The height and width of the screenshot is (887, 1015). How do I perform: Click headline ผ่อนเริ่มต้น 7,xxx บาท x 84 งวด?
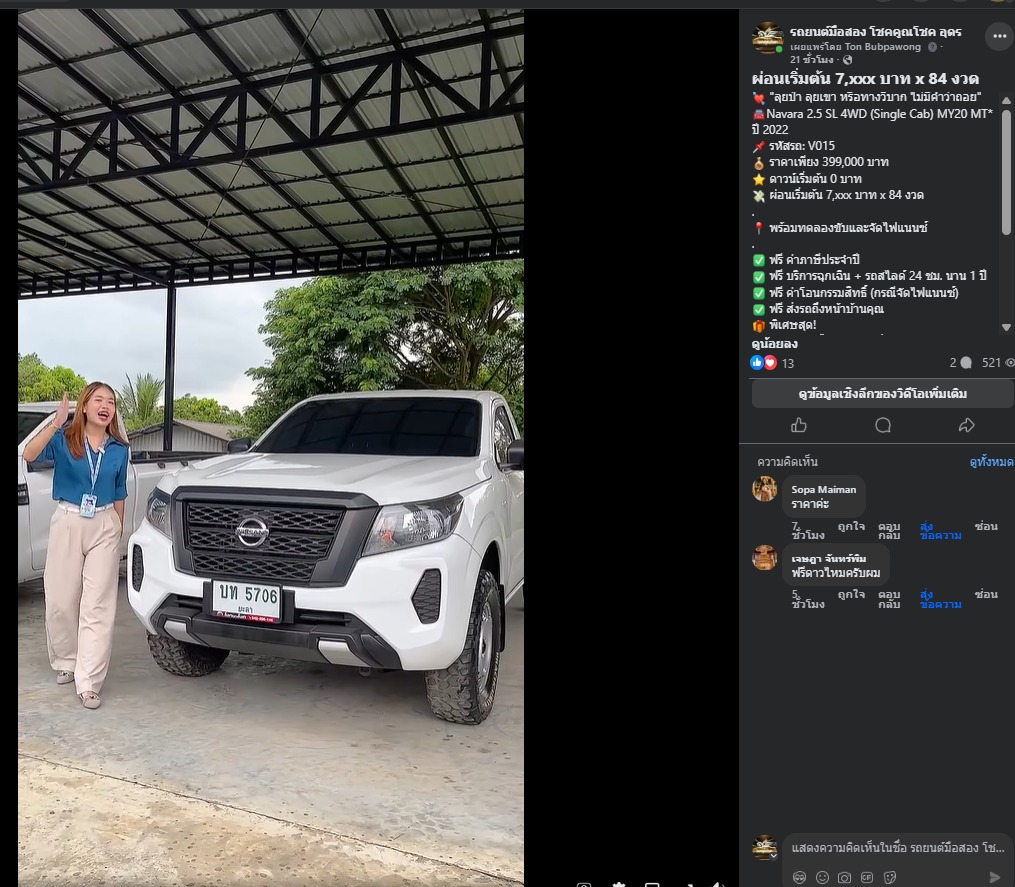point(865,79)
